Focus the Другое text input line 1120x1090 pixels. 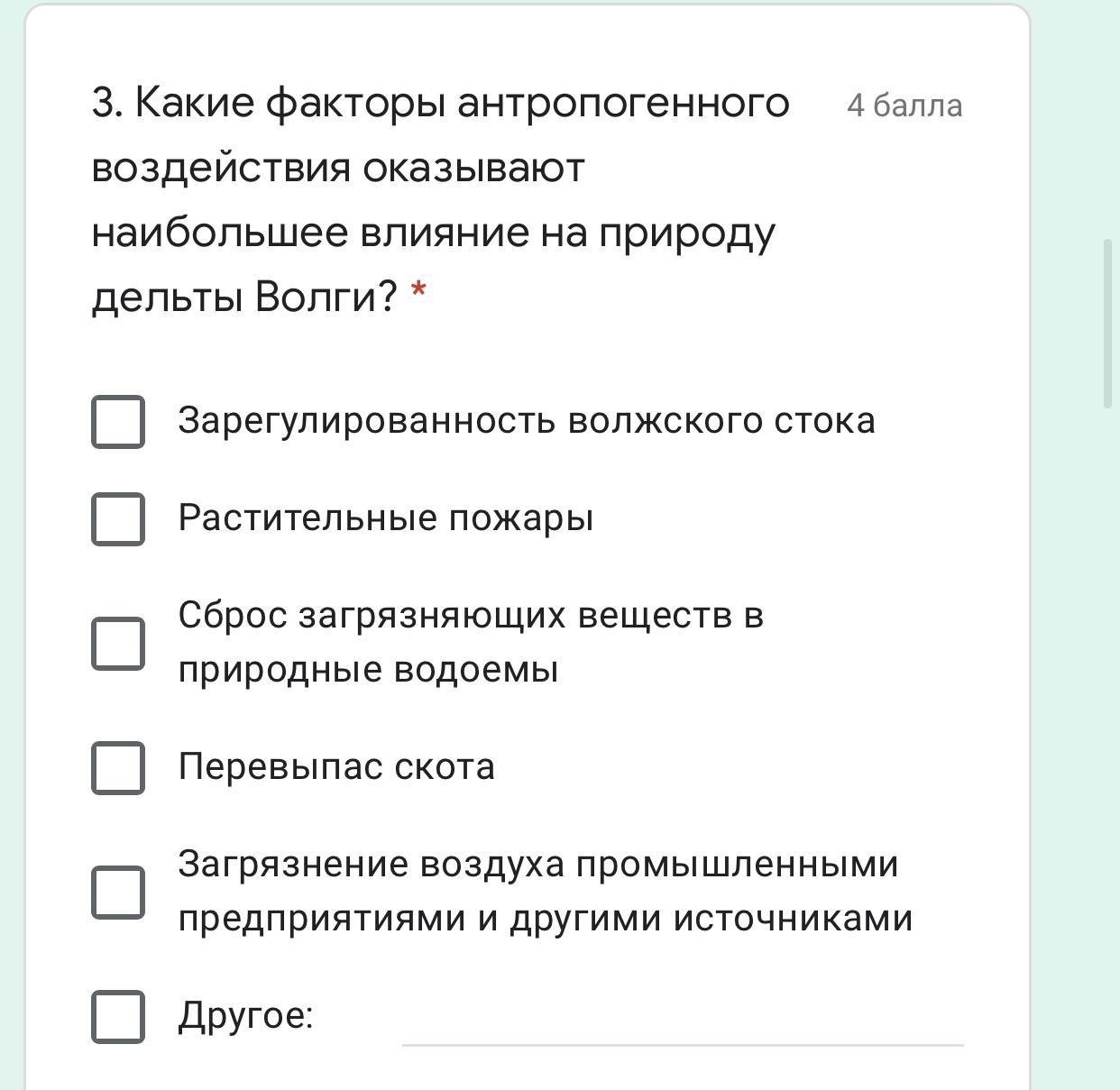coord(682,1024)
